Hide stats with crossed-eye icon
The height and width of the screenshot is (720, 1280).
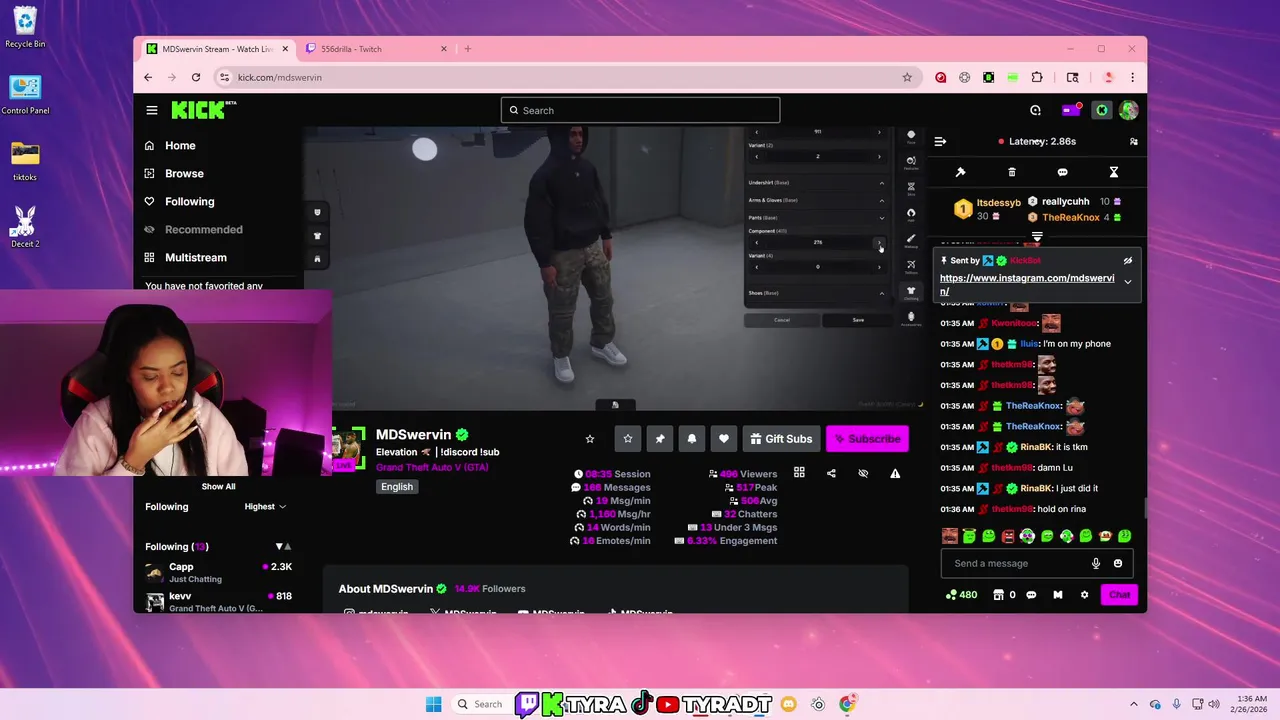[863, 473]
